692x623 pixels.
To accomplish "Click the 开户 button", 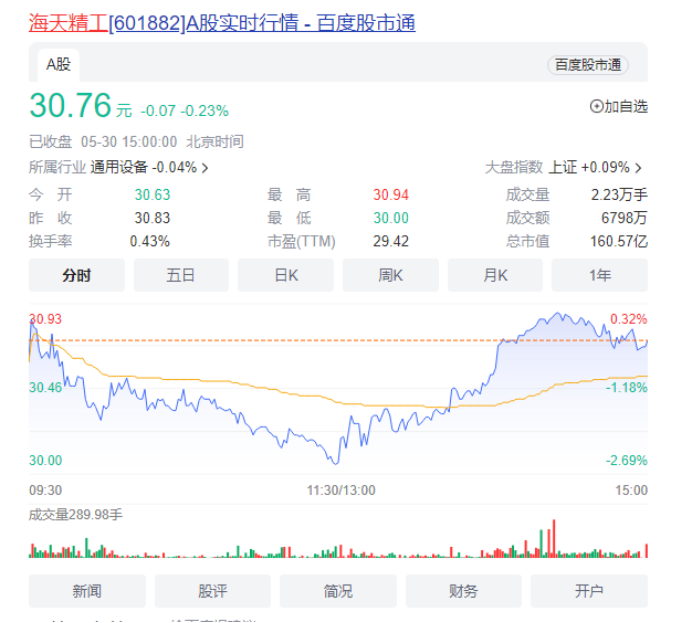I will coord(589,591).
